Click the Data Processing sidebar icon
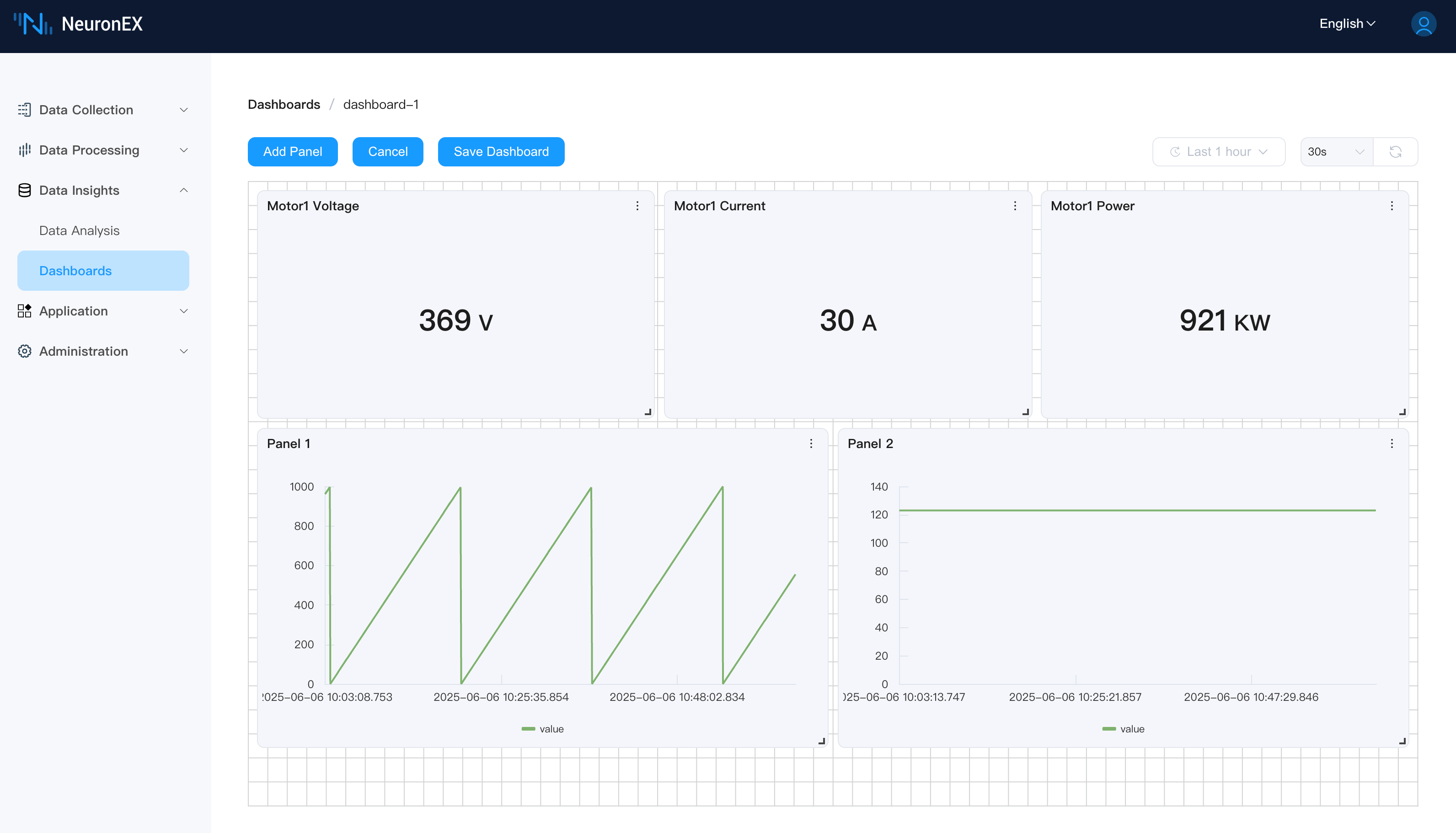 25,150
